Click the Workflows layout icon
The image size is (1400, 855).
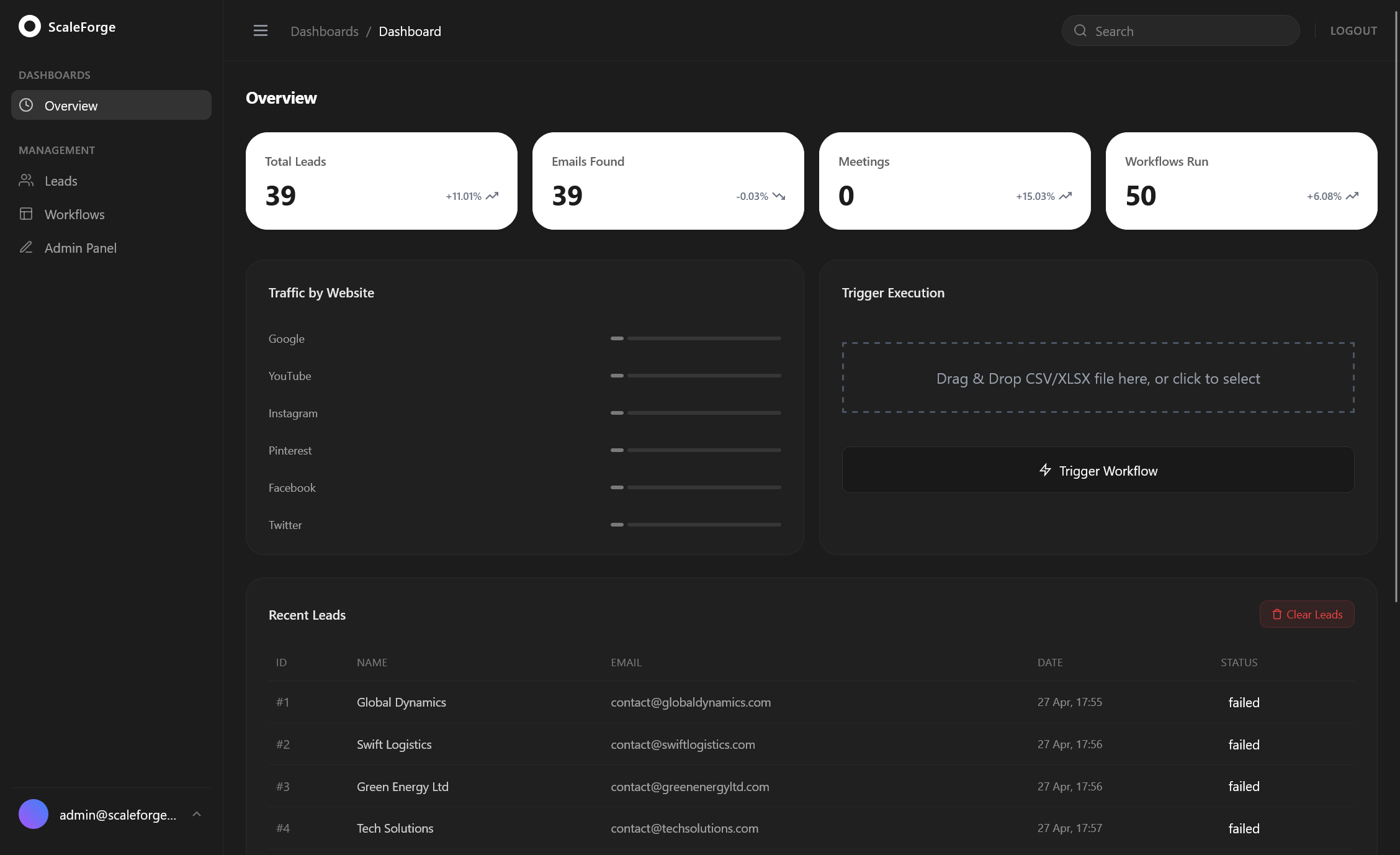pos(26,214)
